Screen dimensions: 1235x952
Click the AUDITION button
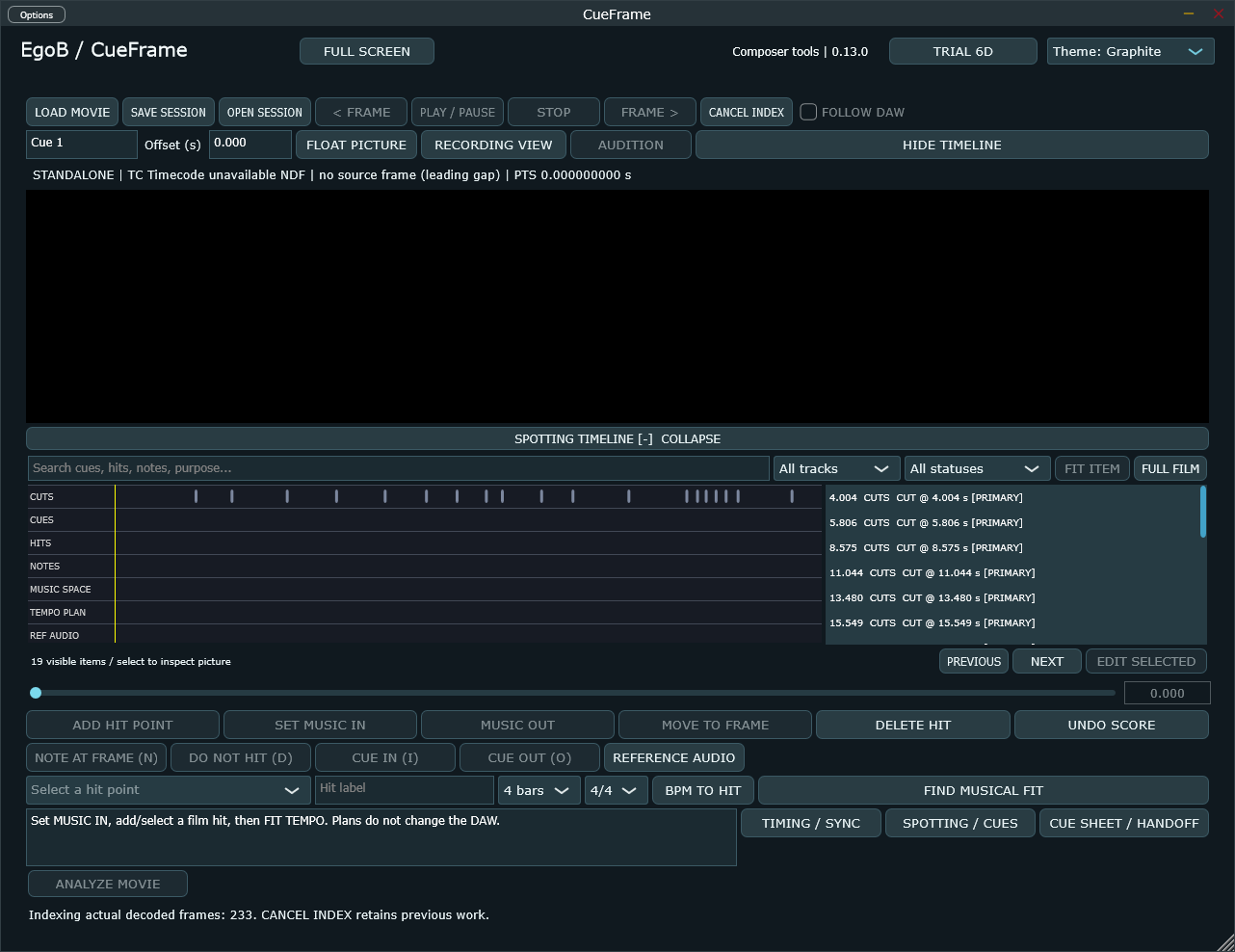point(631,145)
